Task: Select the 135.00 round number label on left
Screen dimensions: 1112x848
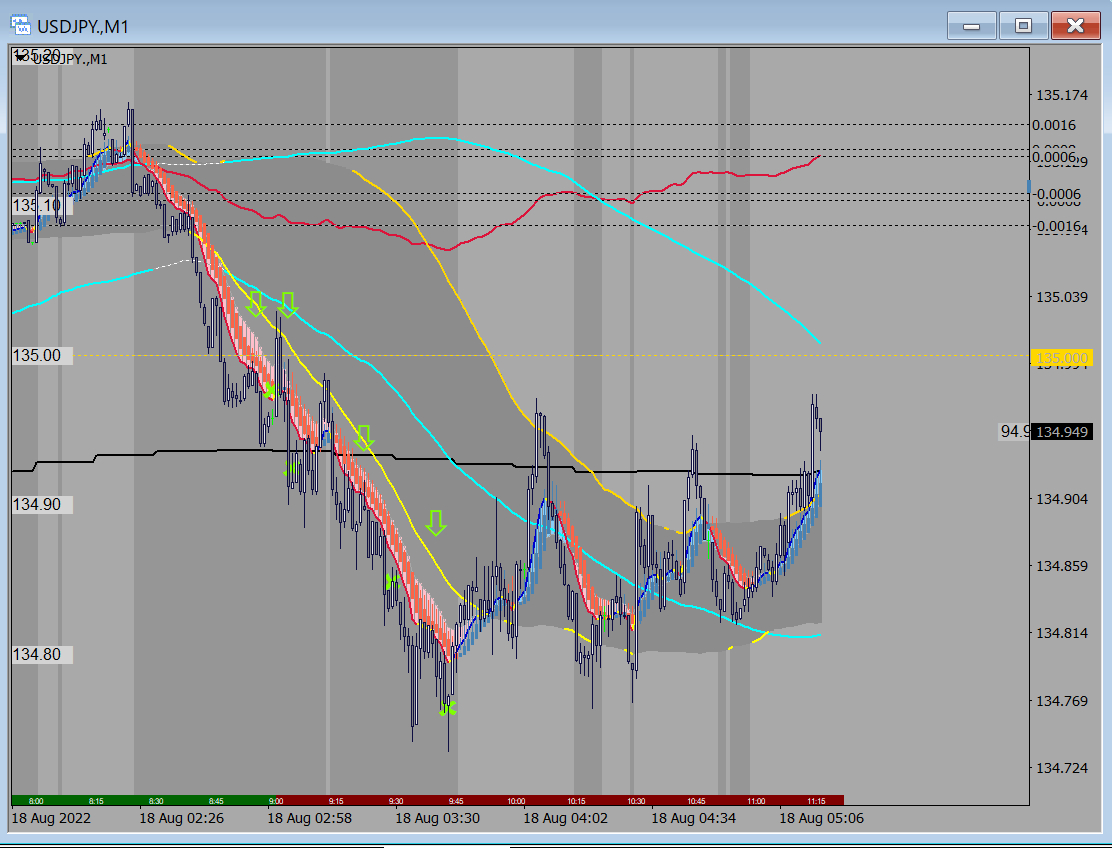Action: [37, 355]
